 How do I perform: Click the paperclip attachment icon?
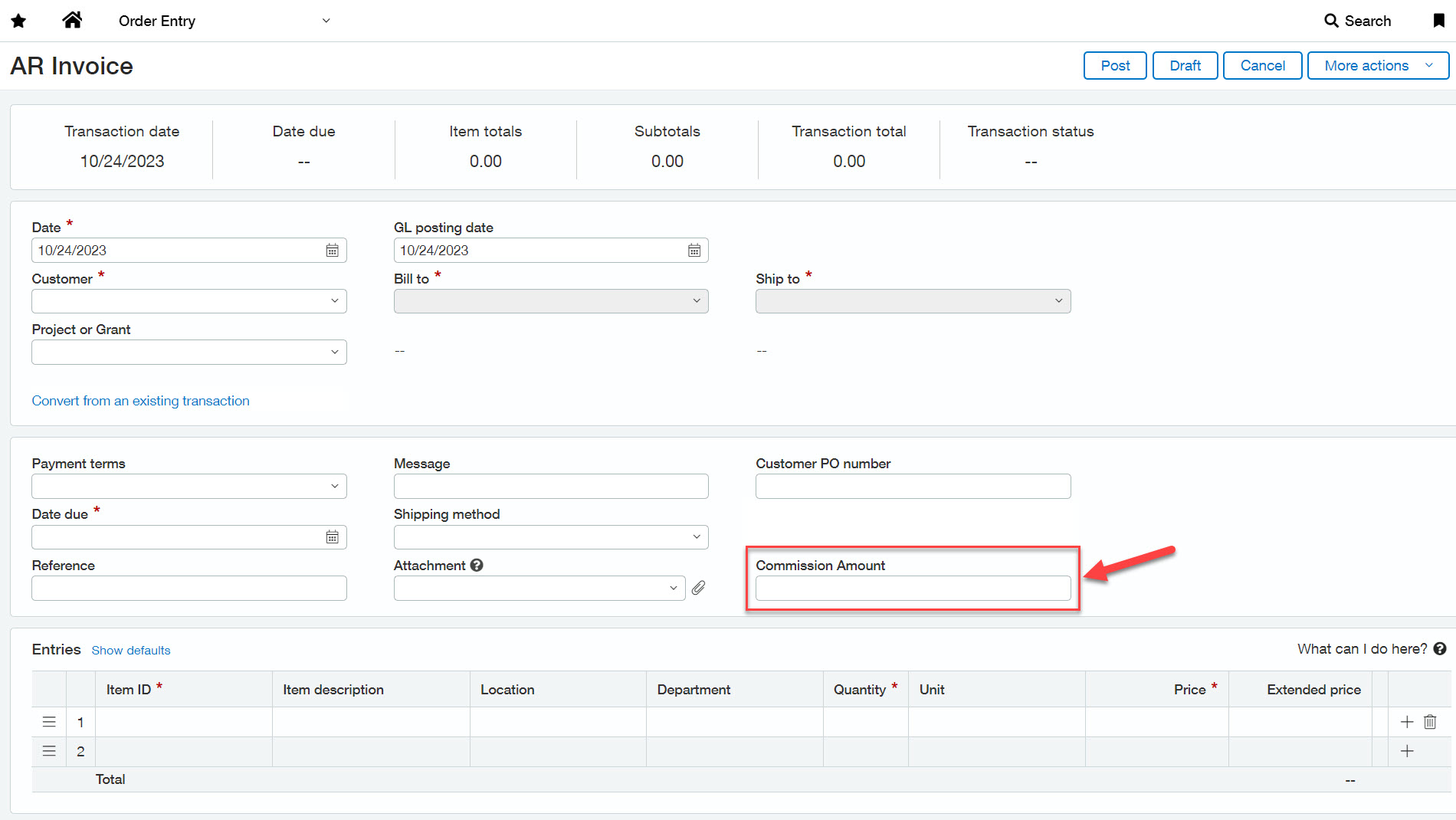(x=698, y=588)
